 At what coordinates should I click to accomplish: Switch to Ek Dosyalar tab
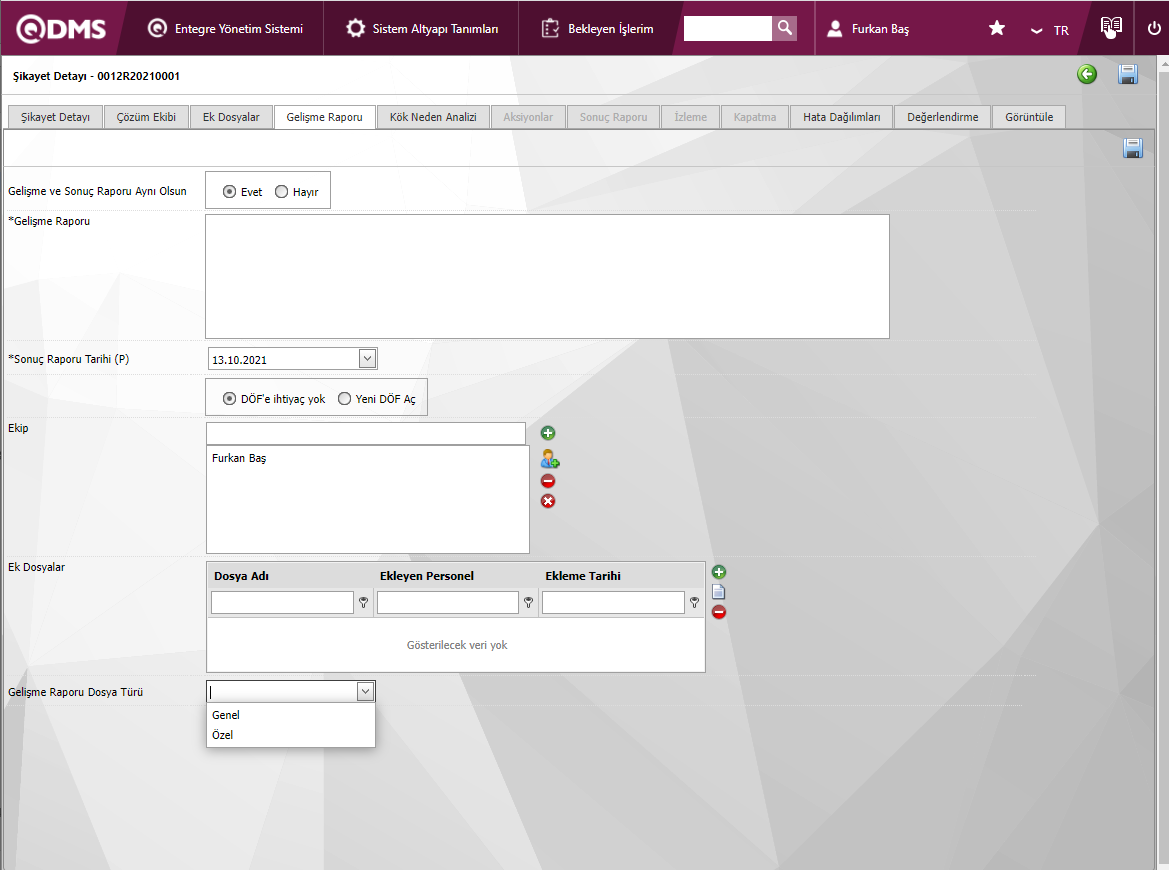[231, 117]
